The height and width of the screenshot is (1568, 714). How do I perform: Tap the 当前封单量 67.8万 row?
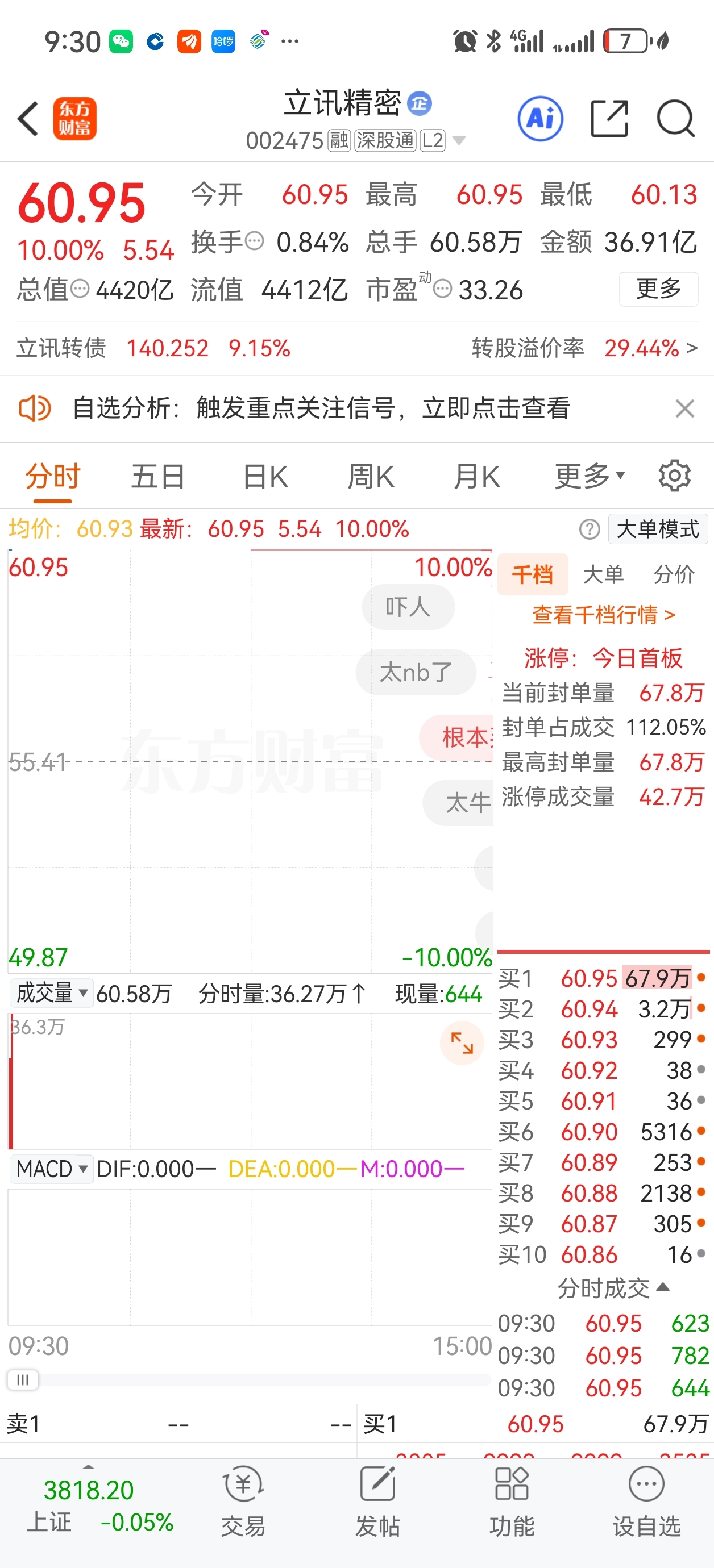pos(603,693)
